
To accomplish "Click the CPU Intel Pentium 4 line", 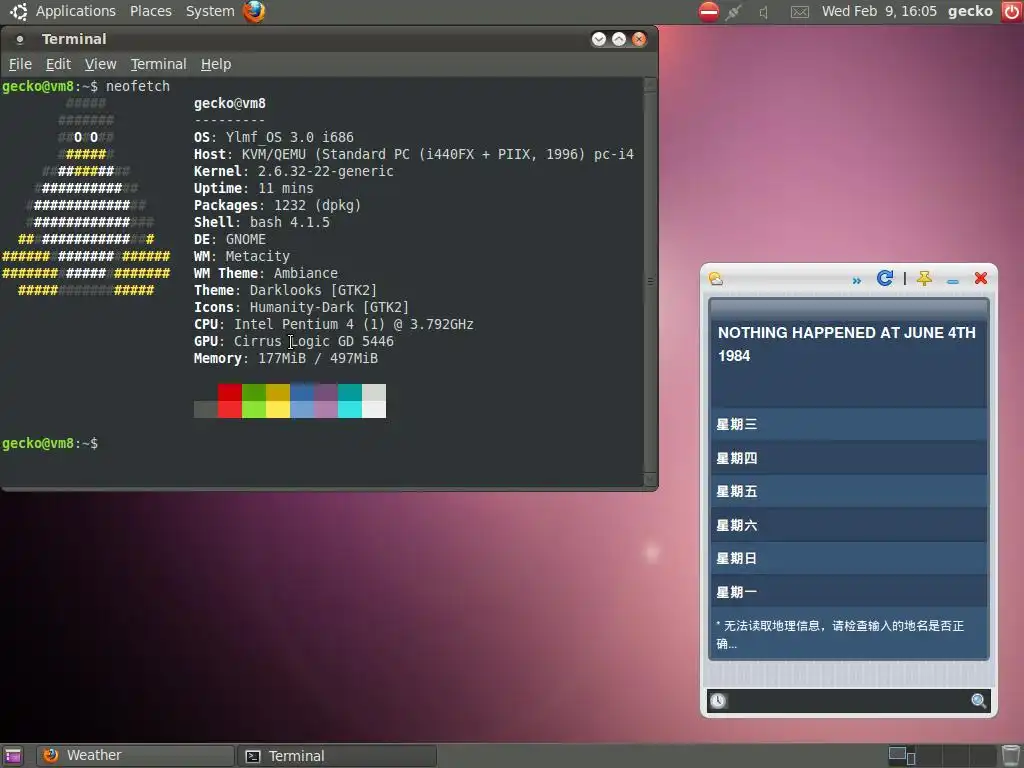I will coord(334,324).
